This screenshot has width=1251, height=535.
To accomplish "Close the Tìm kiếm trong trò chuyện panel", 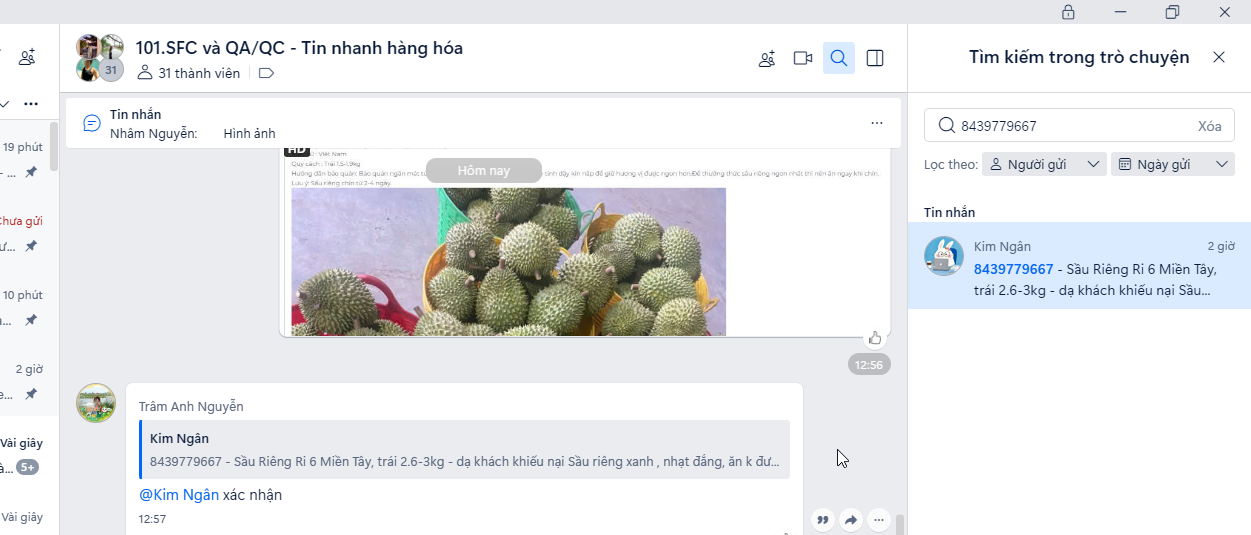I will click(1219, 57).
